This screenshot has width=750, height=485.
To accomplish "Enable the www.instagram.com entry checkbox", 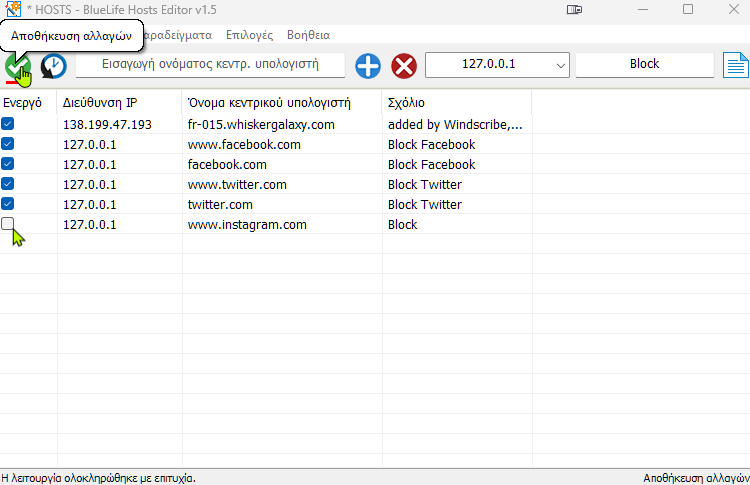I will (8, 223).
